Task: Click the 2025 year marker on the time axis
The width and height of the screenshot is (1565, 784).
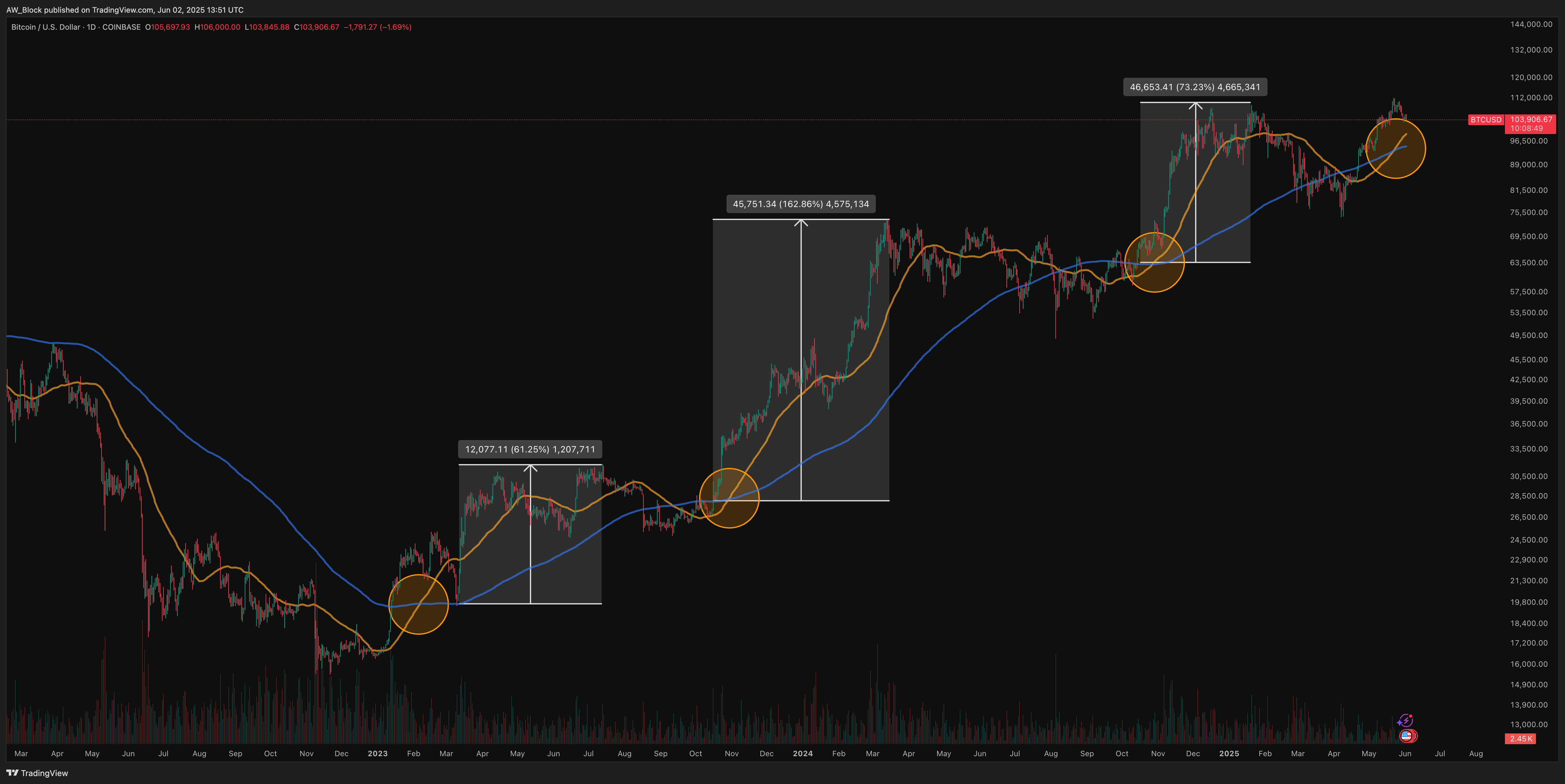Action: [x=1229, y=754]
